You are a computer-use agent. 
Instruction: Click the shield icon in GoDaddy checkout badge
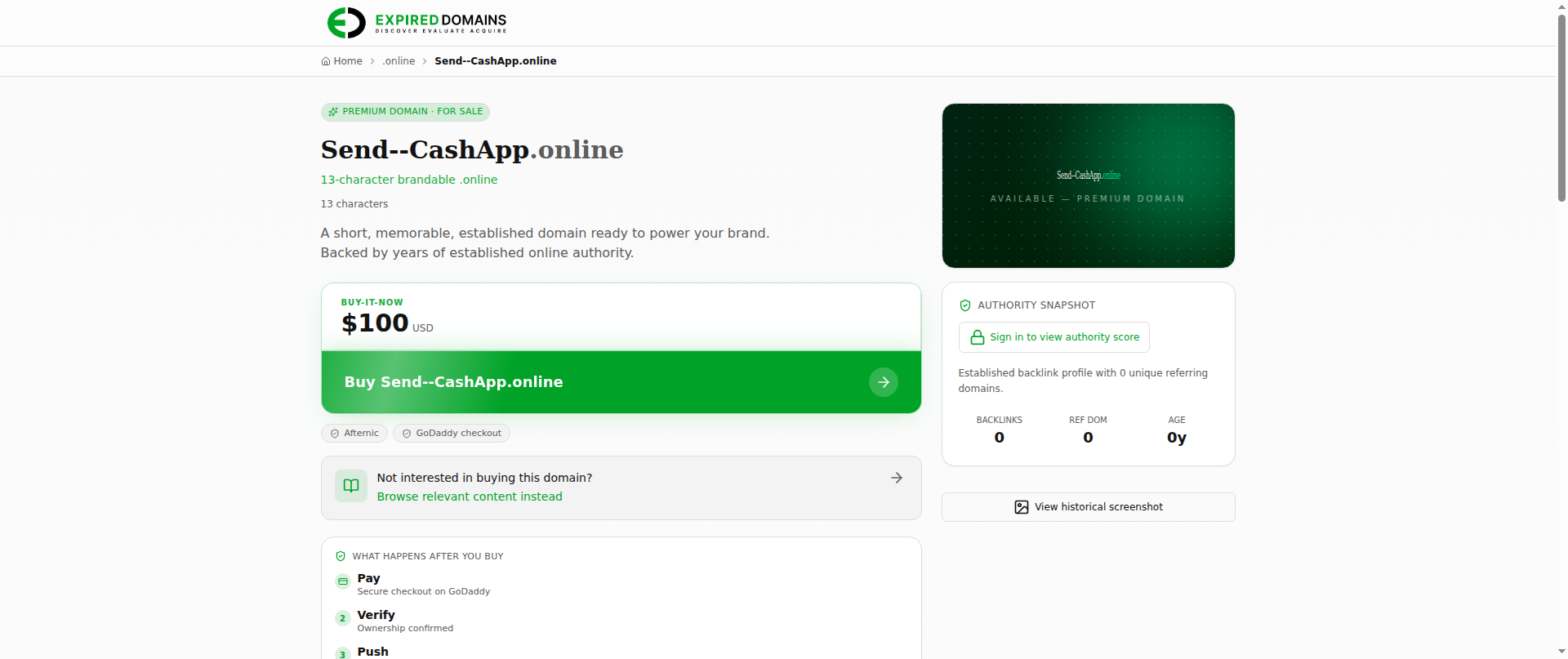407,434
